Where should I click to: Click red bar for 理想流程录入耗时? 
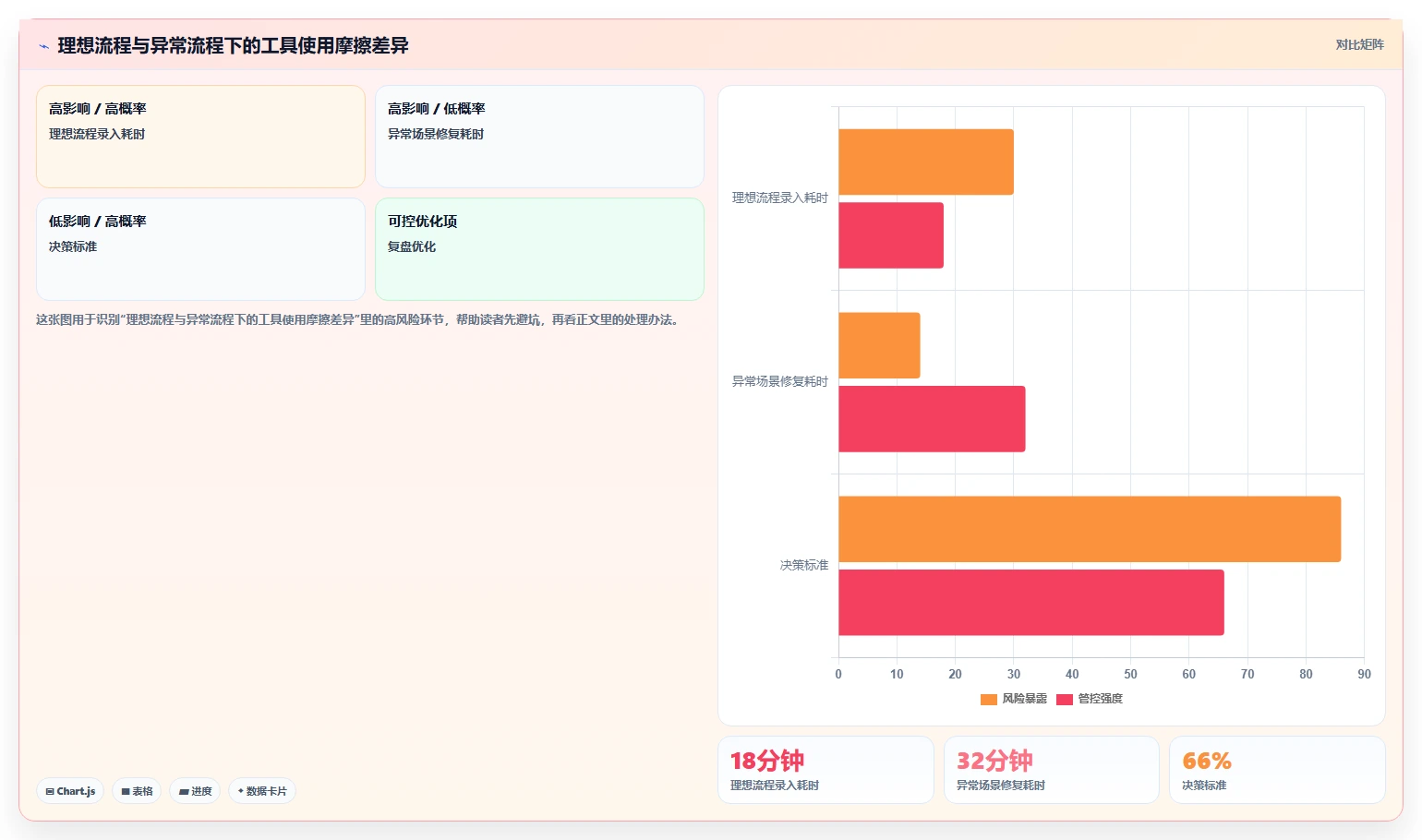pyautogui.click(x=891, y=235)
